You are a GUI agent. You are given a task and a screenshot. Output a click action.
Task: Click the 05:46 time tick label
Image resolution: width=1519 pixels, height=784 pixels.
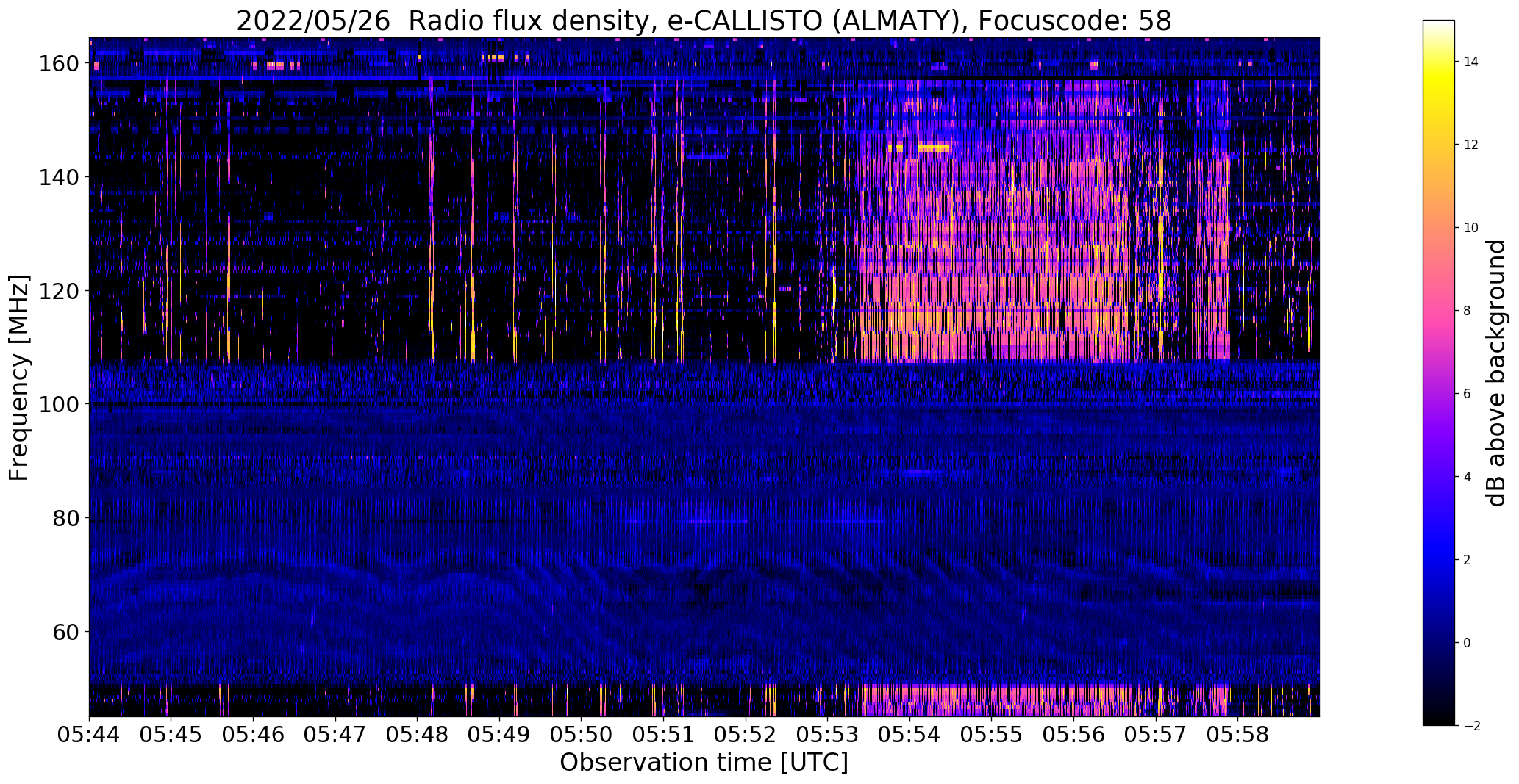(253, 734)
